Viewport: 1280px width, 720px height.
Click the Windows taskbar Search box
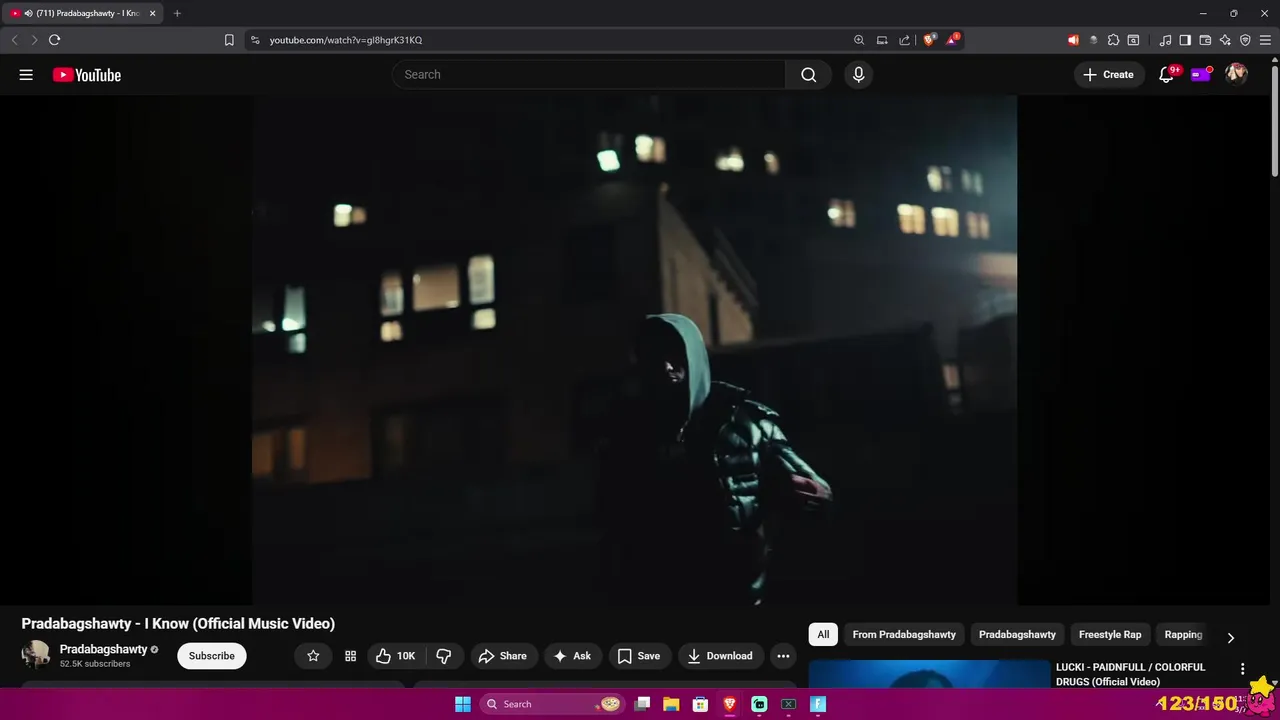pos(553,704)
